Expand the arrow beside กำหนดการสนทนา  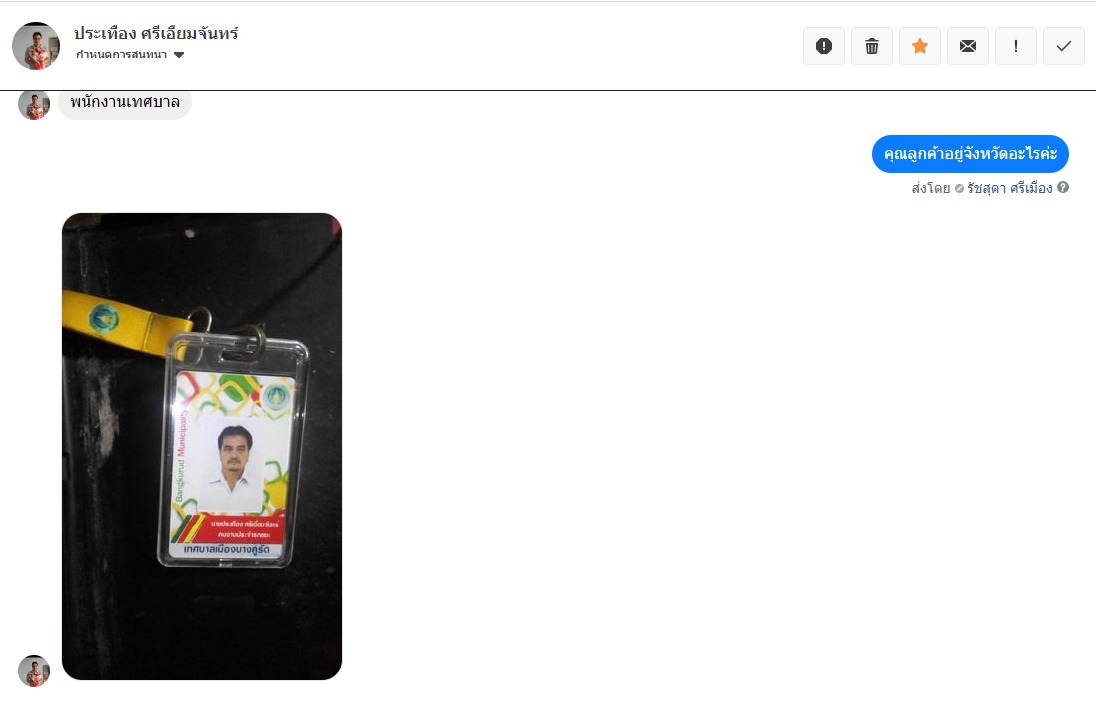pyautogui.click(x=179, y=55)
